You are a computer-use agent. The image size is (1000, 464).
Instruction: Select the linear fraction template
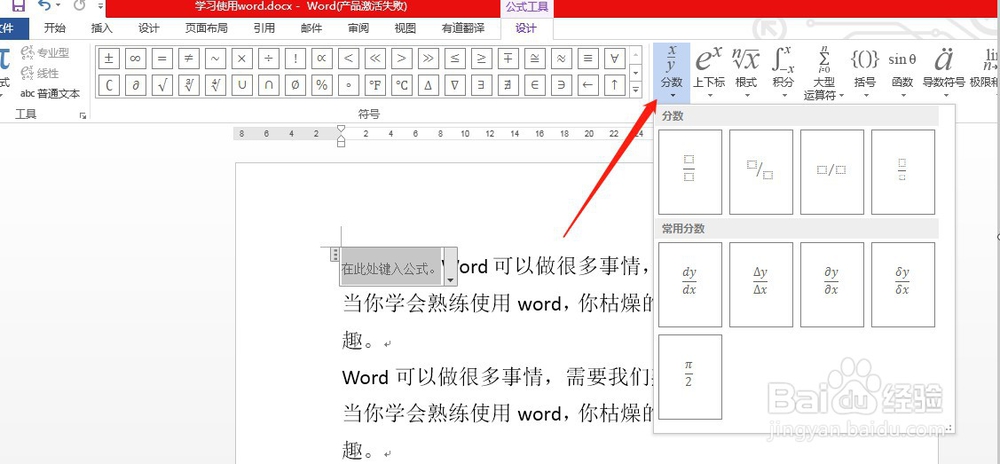pyautogui.click(x=832, y=172)
